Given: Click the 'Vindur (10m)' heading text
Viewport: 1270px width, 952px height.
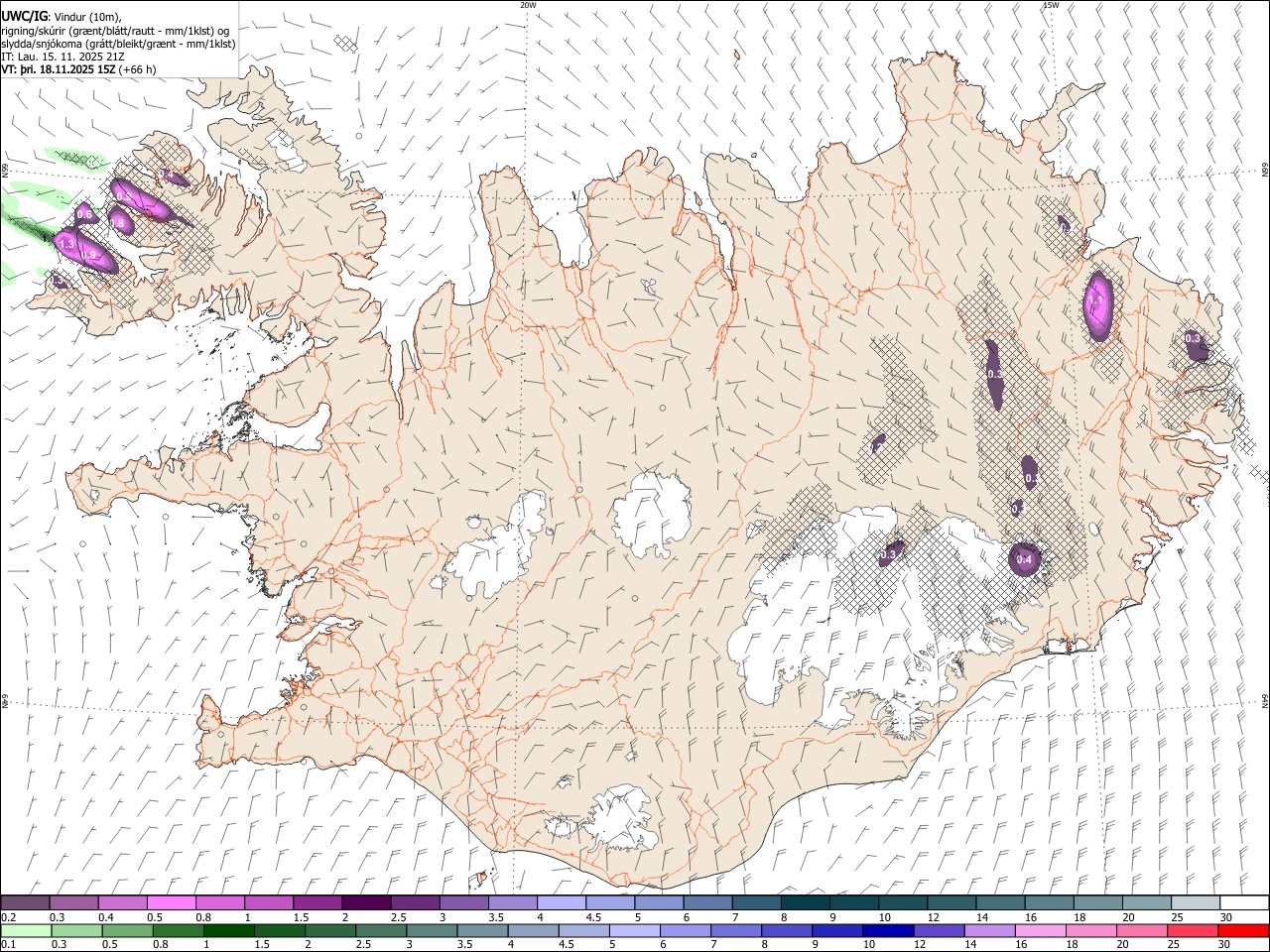Looking at the screenshot, I should point(86,17).
